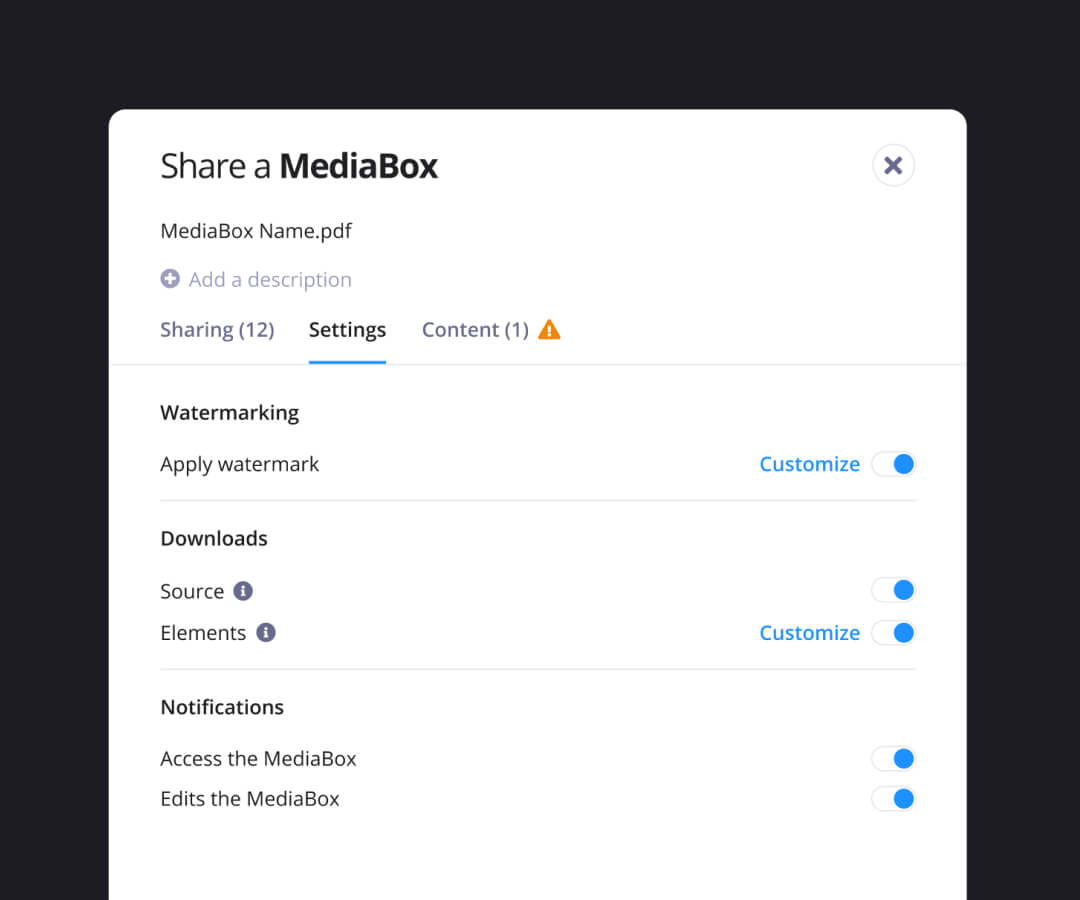Disable Access the MediaBox notifications
This screenshot has height=900, width=1080.
tap(893, 758)
